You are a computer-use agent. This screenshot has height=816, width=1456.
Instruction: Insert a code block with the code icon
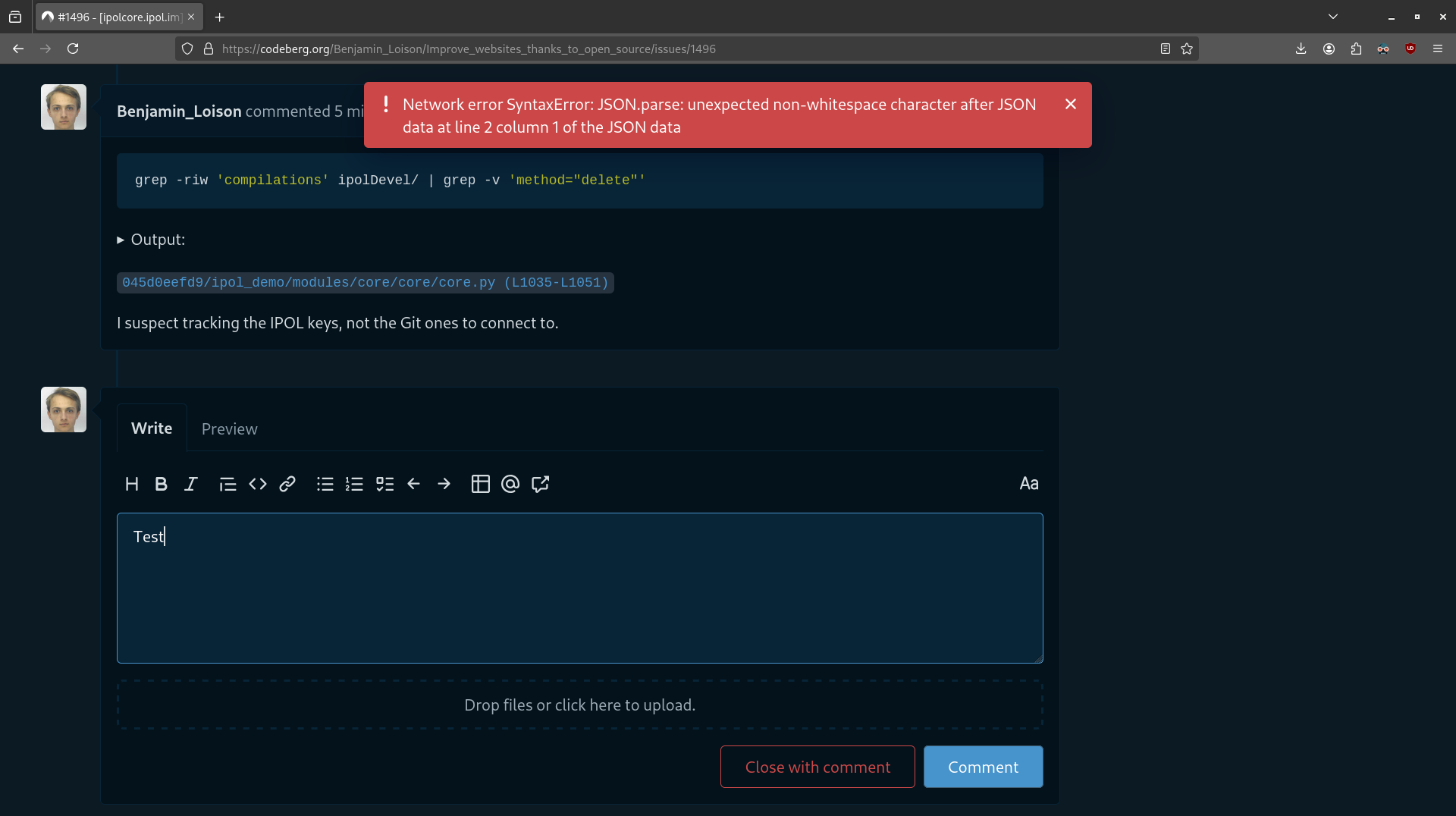coord(258,484)
